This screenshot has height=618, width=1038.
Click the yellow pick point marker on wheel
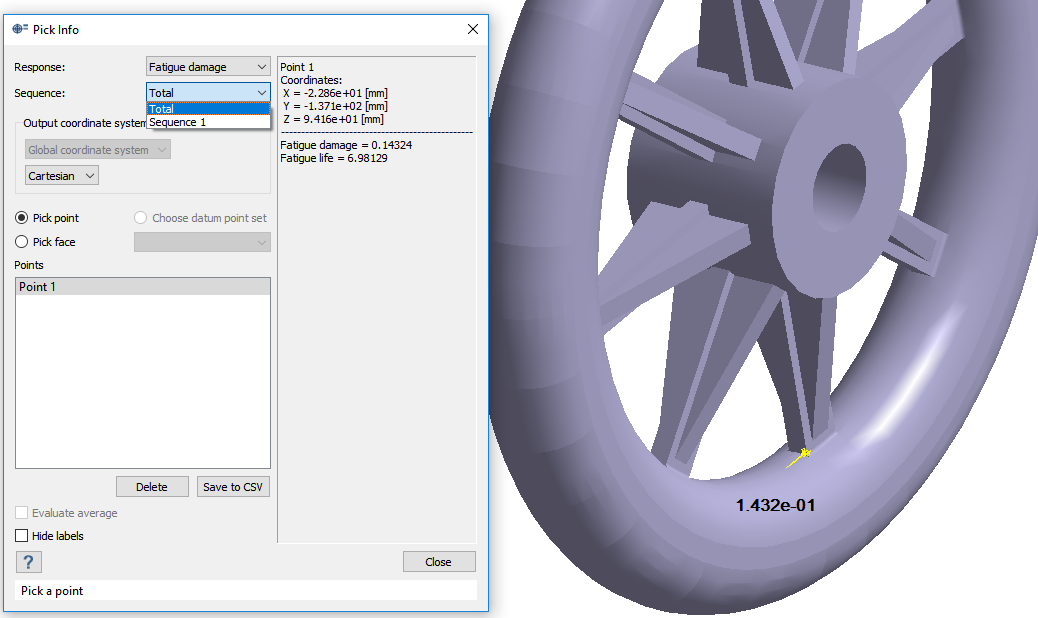[x=802, y=455]
